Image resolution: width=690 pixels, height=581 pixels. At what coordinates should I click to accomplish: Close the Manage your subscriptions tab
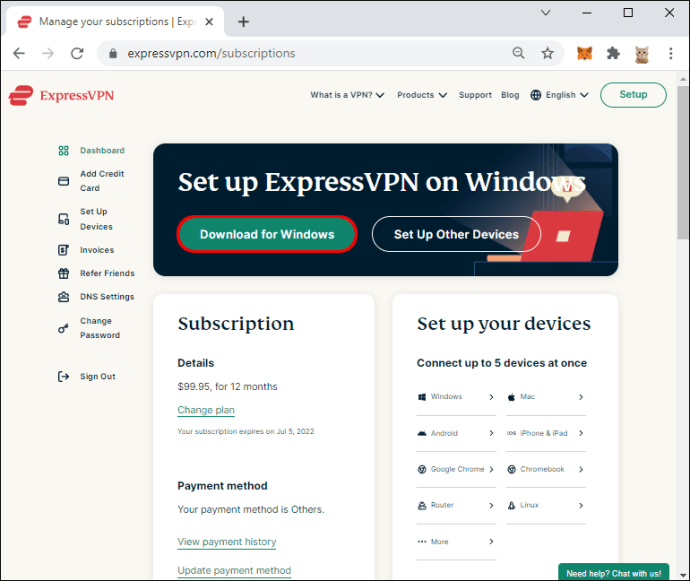coord(209,22)
